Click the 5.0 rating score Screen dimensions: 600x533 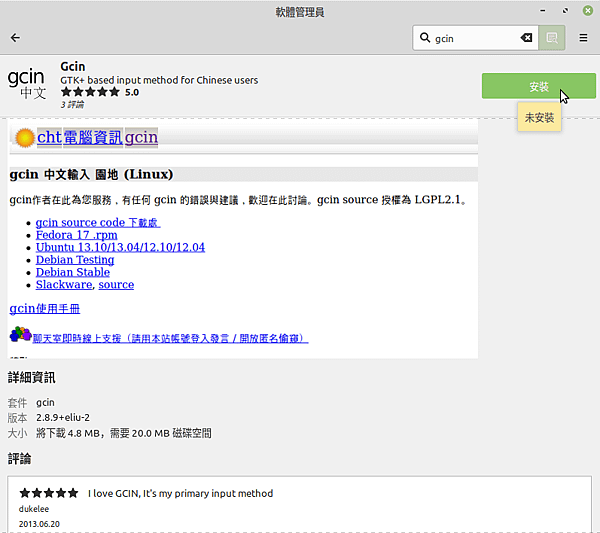[132, 92]
